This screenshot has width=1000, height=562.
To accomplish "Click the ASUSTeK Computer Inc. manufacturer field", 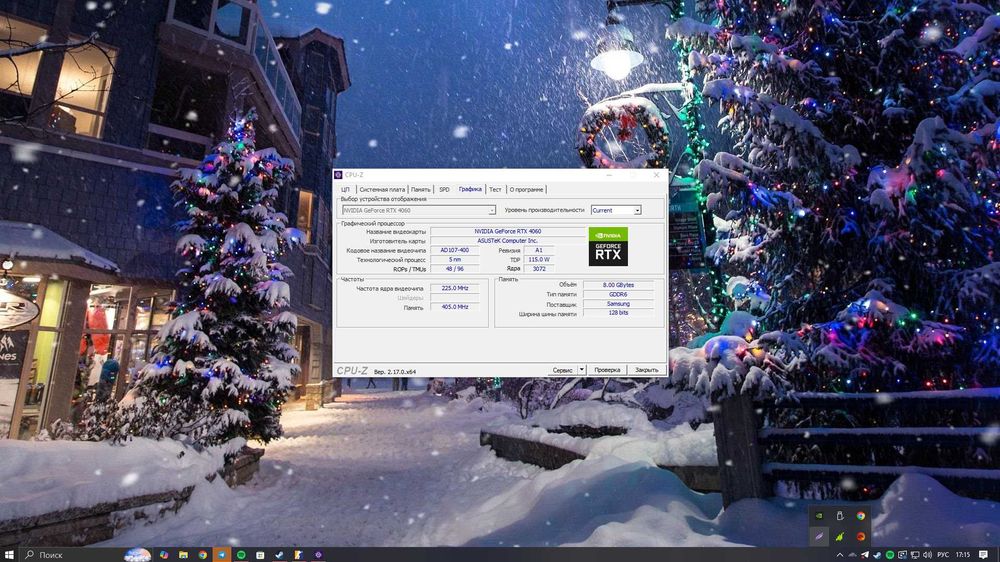I will click(508, 240).
